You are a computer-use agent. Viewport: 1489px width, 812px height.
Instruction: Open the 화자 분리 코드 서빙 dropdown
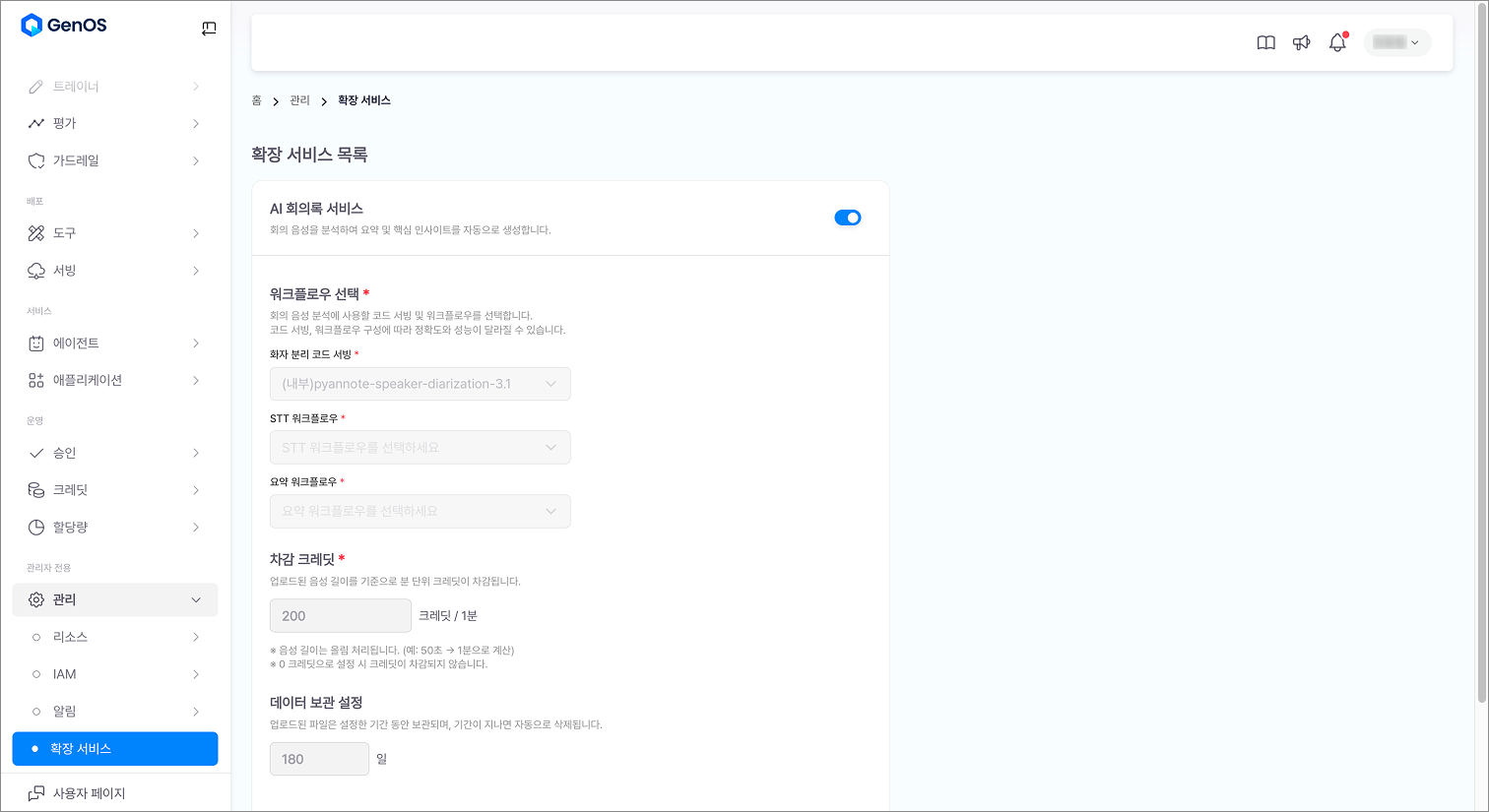point(421,384)
